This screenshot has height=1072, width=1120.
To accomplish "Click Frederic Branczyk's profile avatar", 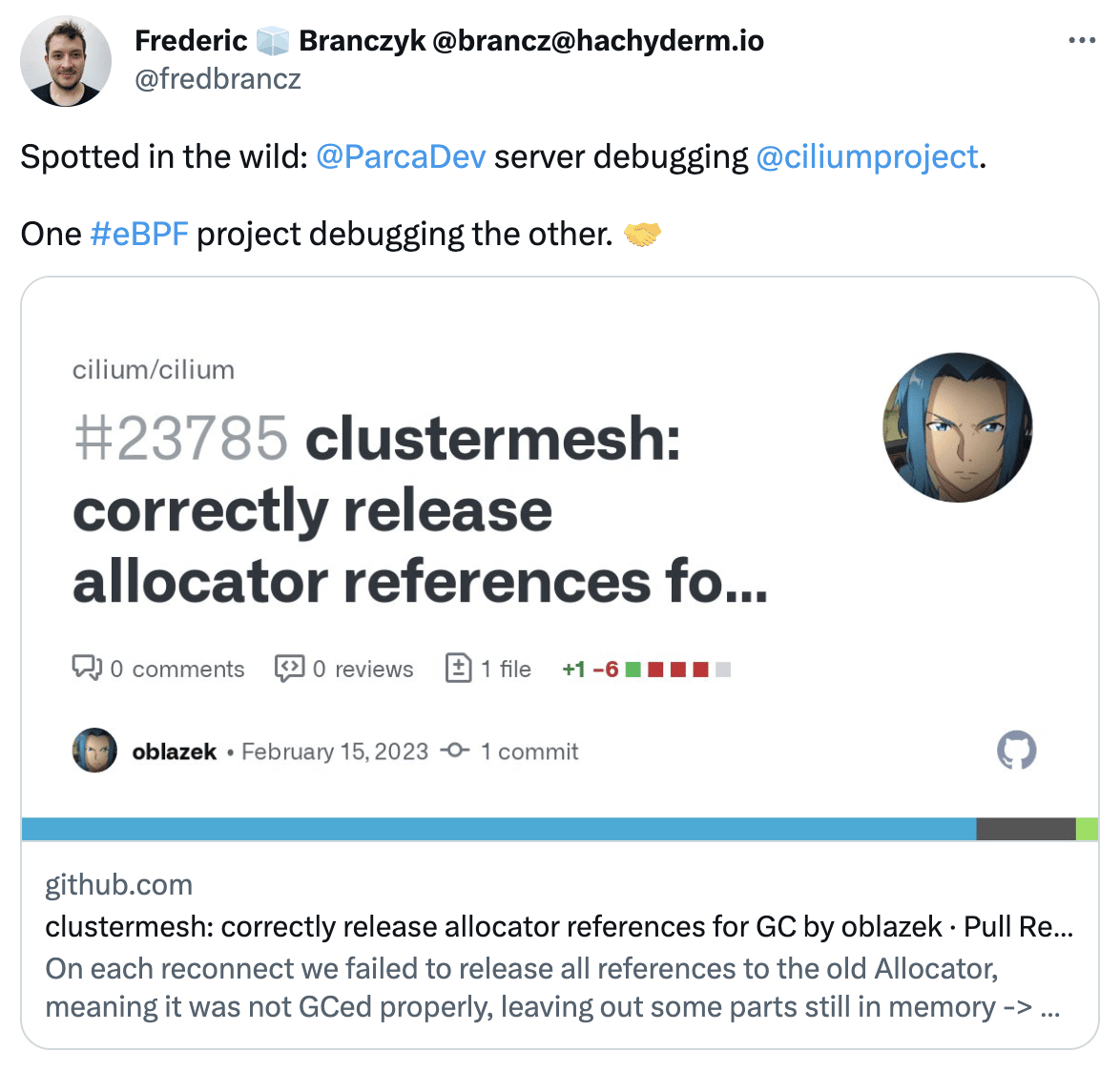I will (62, 62).
